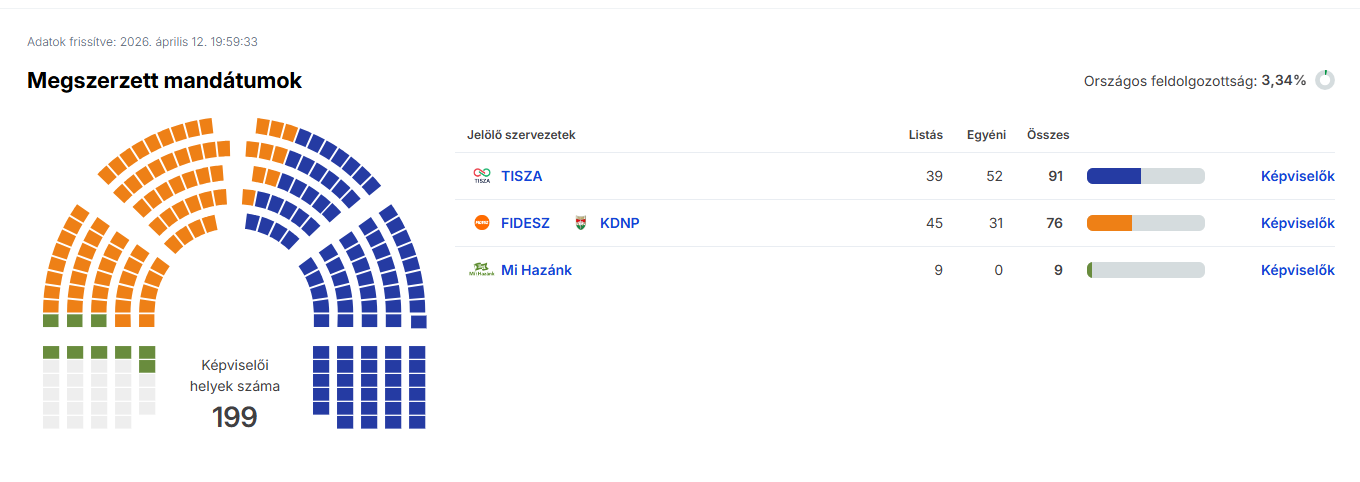
Task: Click the Összes column header
Action: click(1048, 135)
